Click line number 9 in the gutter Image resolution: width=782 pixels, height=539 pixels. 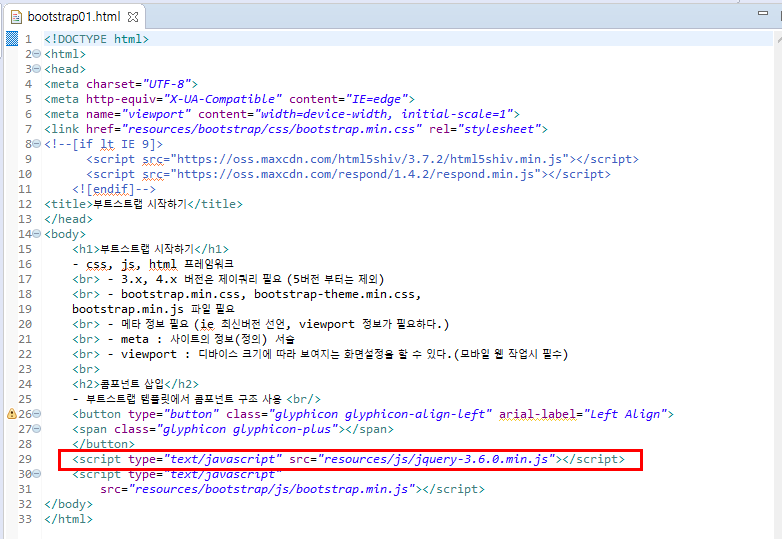pyautogui.click(x=28, y=159)
